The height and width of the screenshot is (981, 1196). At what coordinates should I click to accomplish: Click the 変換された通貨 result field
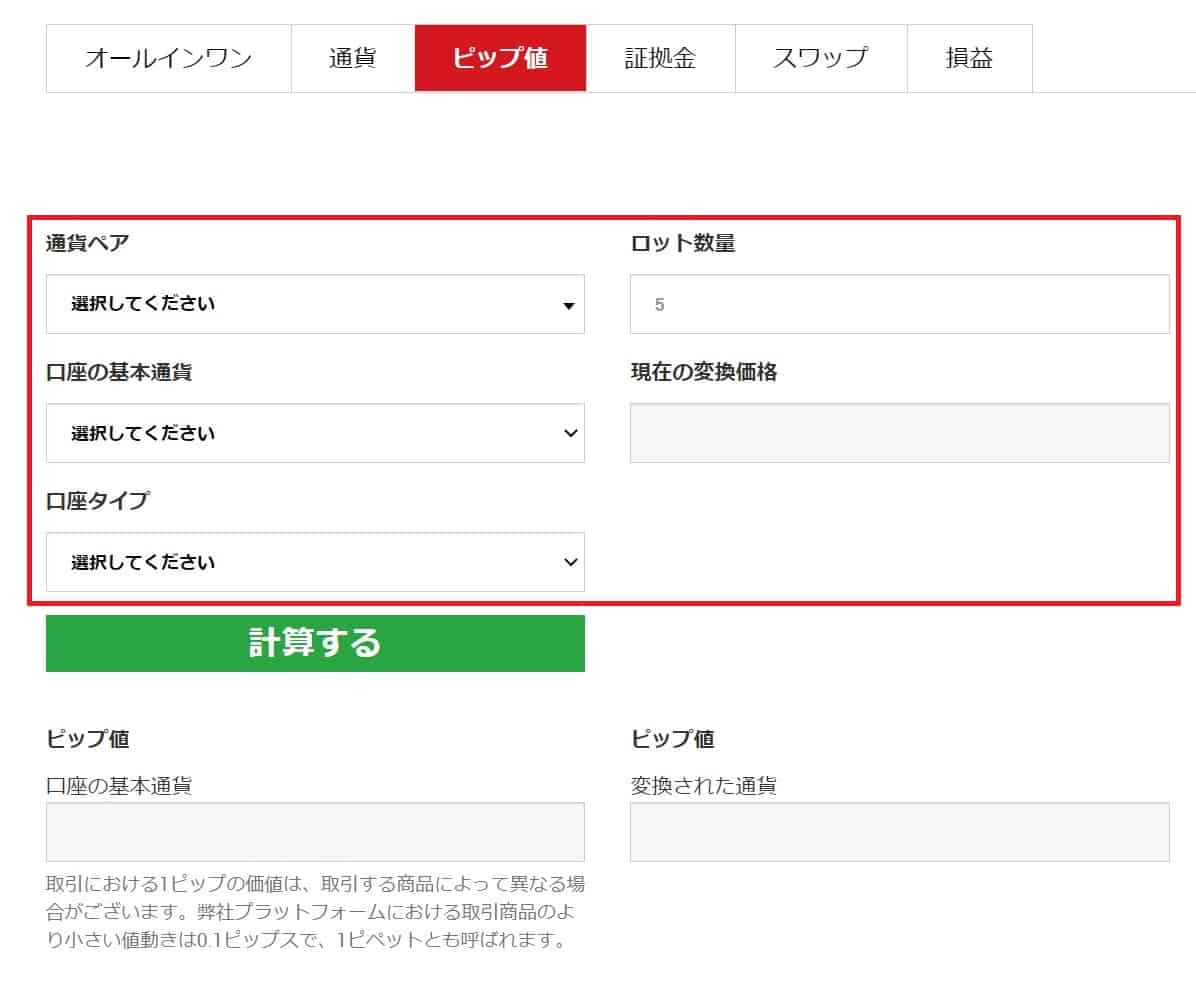pos(897,832)
